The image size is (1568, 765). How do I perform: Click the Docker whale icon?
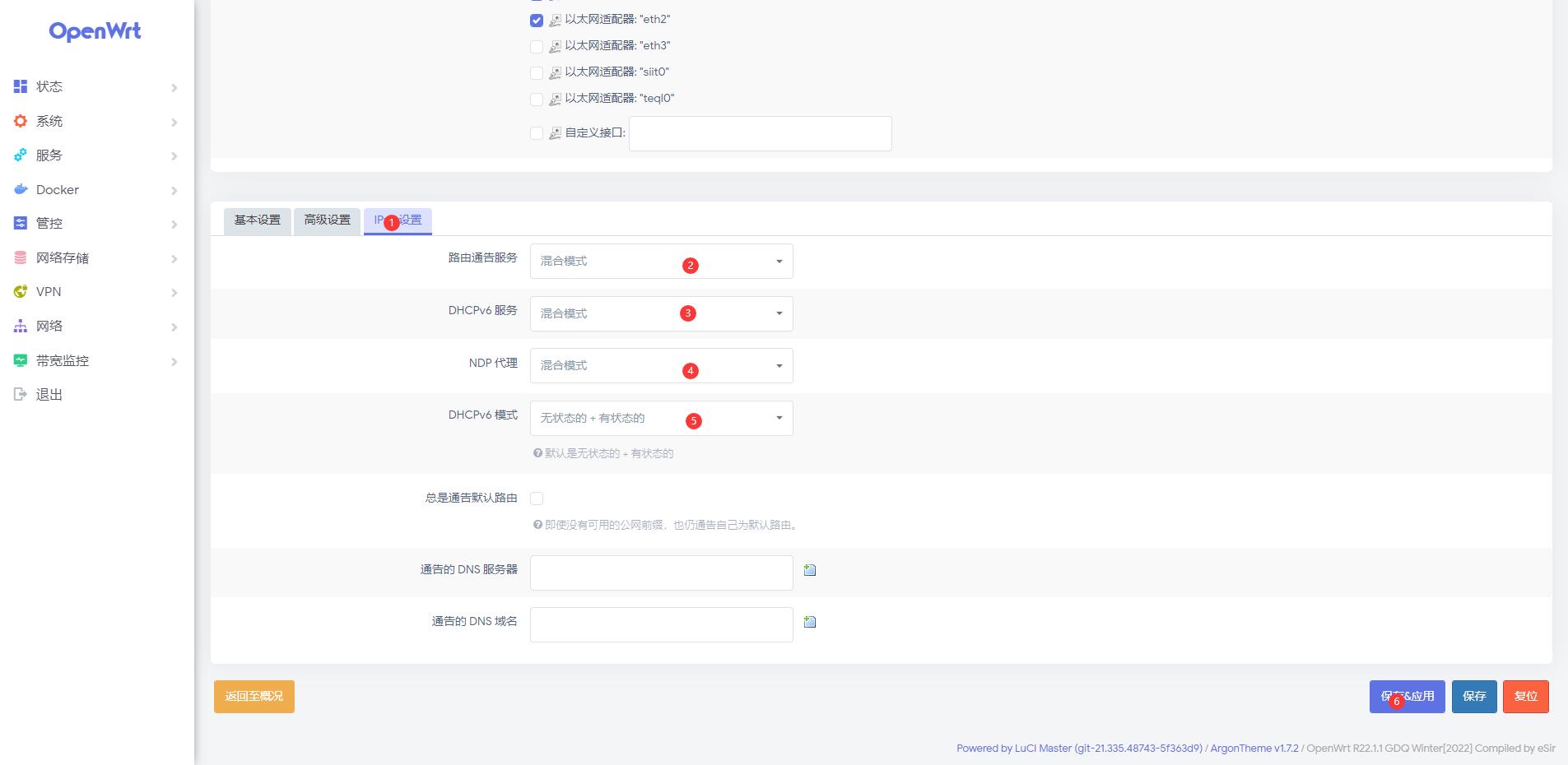pyautogui.click(x=21, y=189)
